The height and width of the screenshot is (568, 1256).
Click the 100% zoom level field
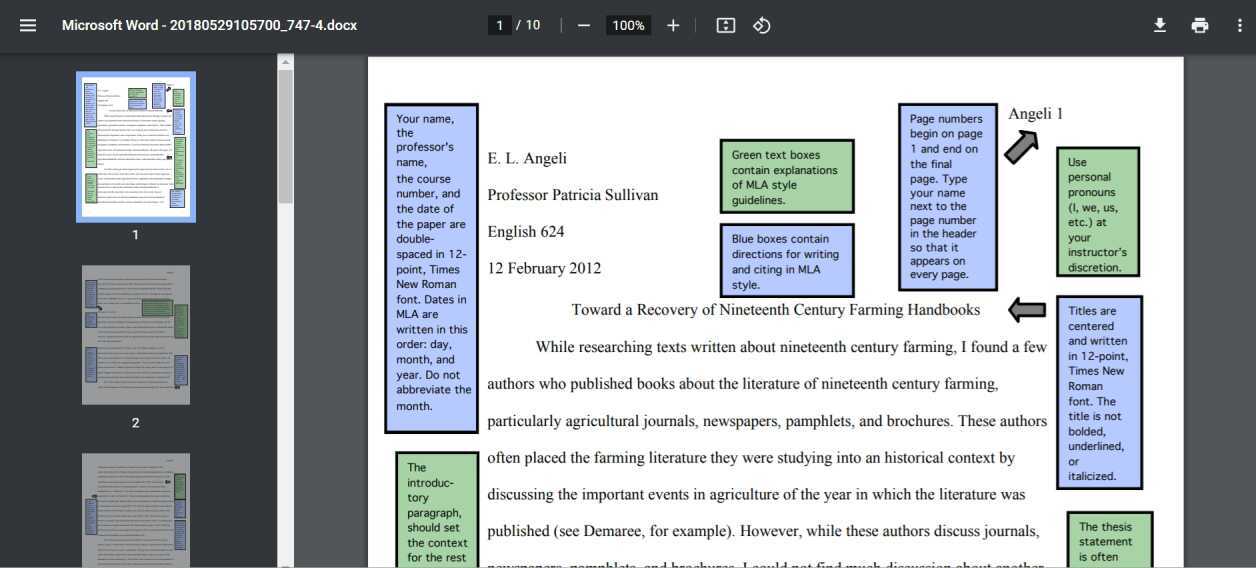628,25
